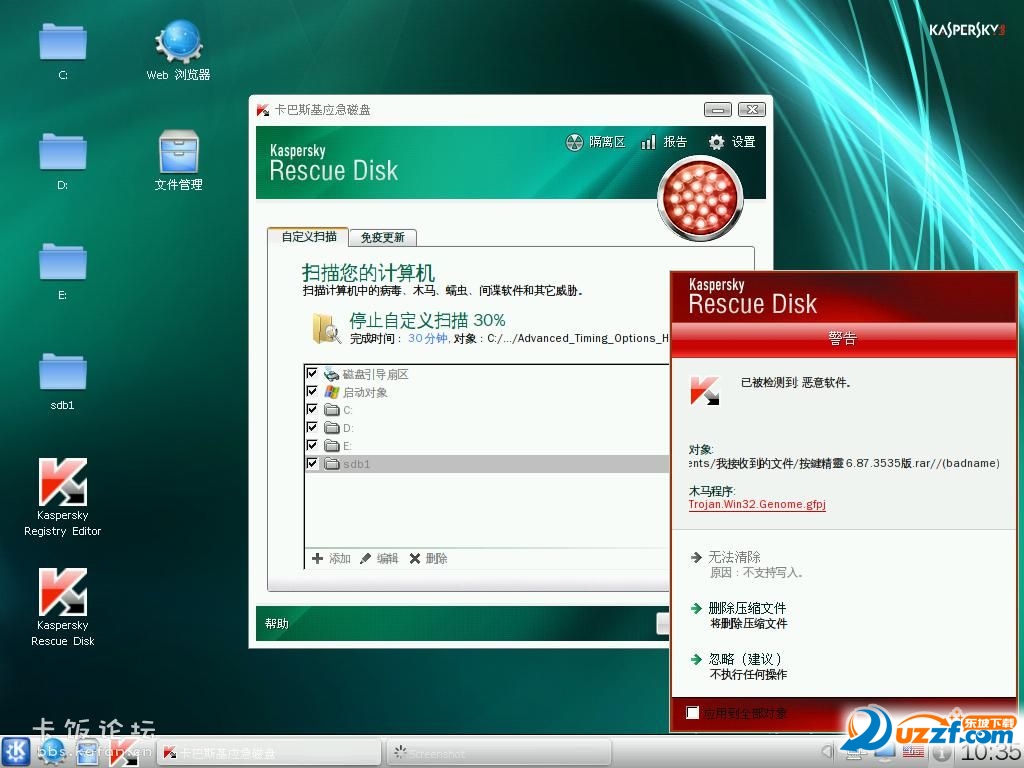The width and height of the screenshot is (1024, 768).
Task: Click the Screenshot taskbar window button
Action: click(499, 753)
